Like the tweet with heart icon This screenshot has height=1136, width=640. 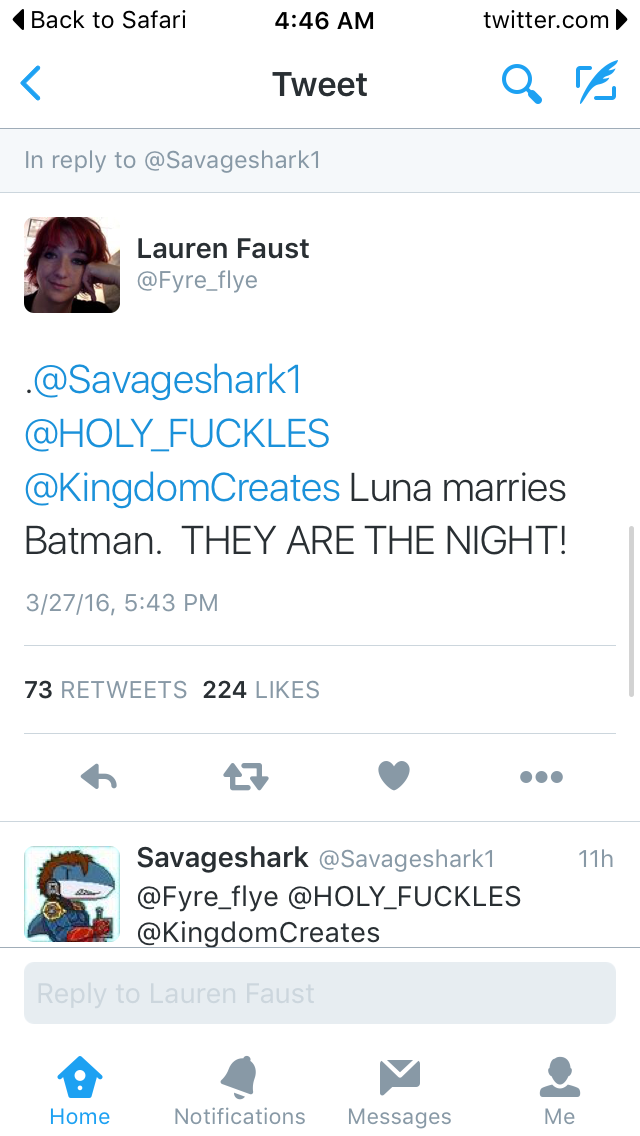coord(394,776)
